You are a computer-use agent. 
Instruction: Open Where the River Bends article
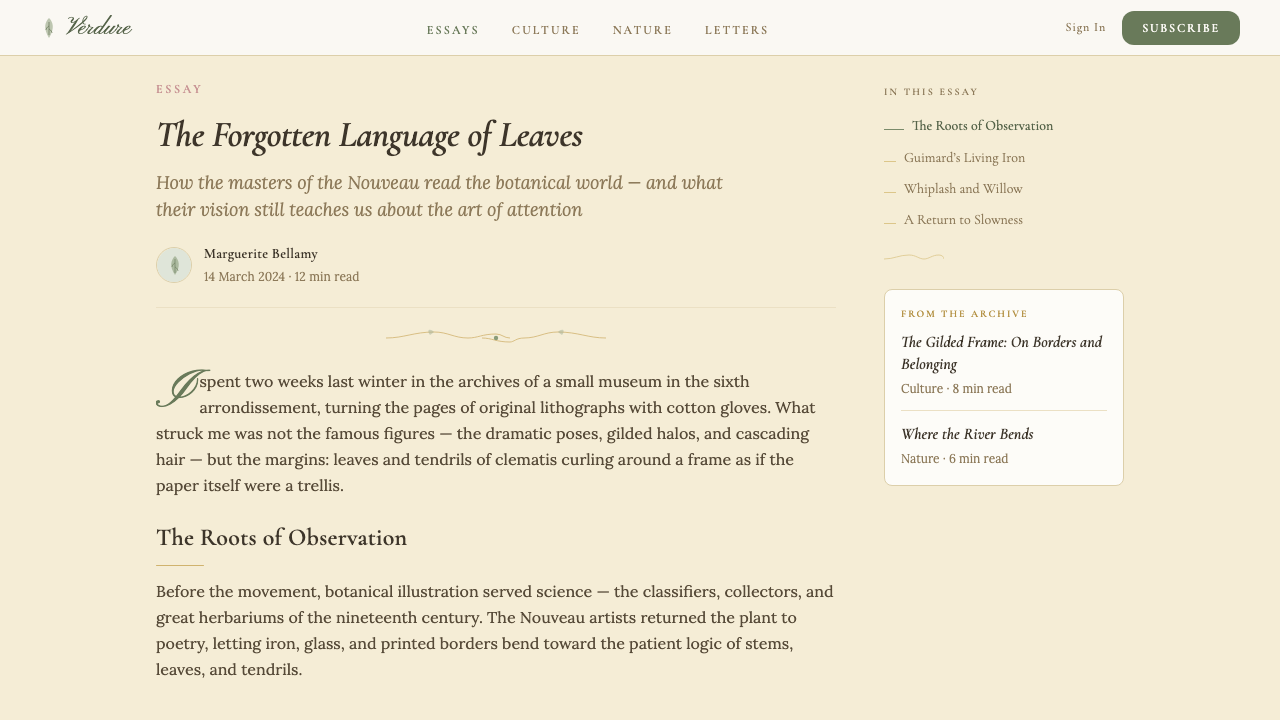[x=967, y=434]
